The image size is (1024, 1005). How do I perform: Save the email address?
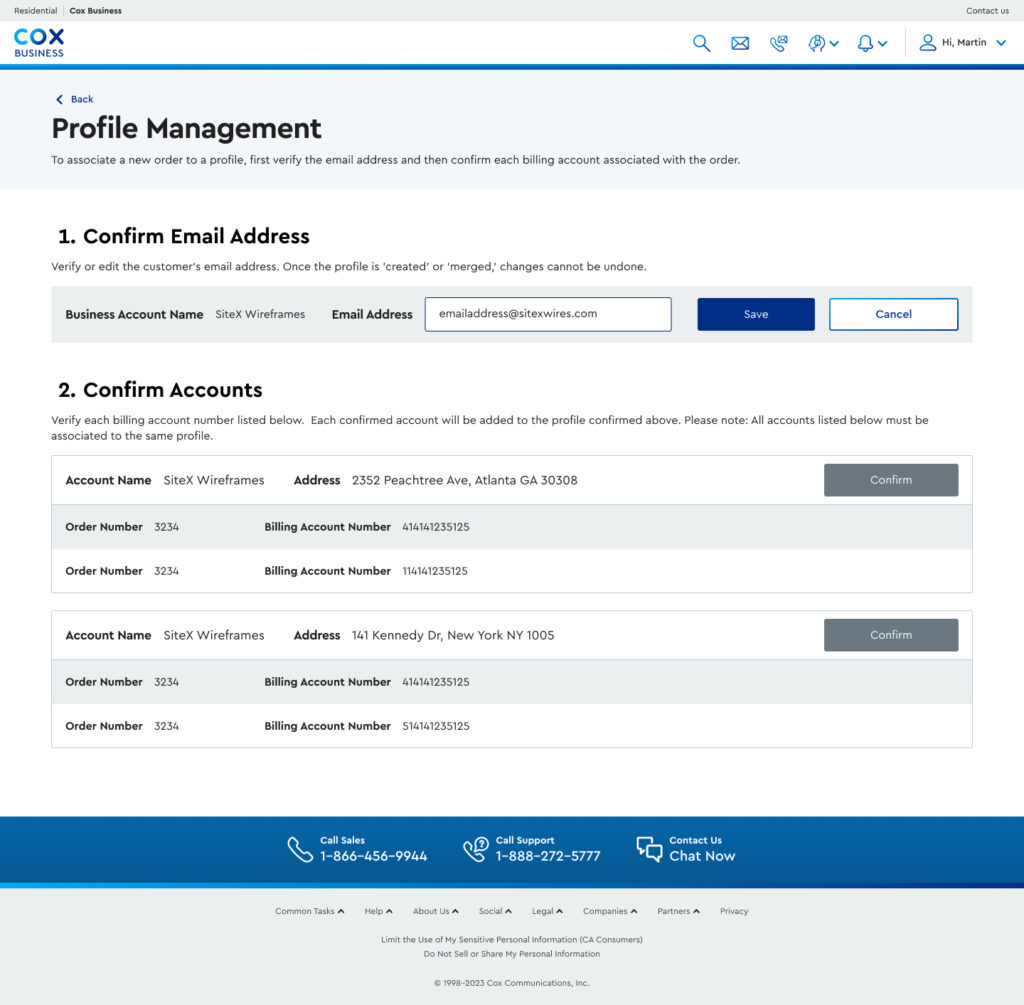[x=756, y=314]
